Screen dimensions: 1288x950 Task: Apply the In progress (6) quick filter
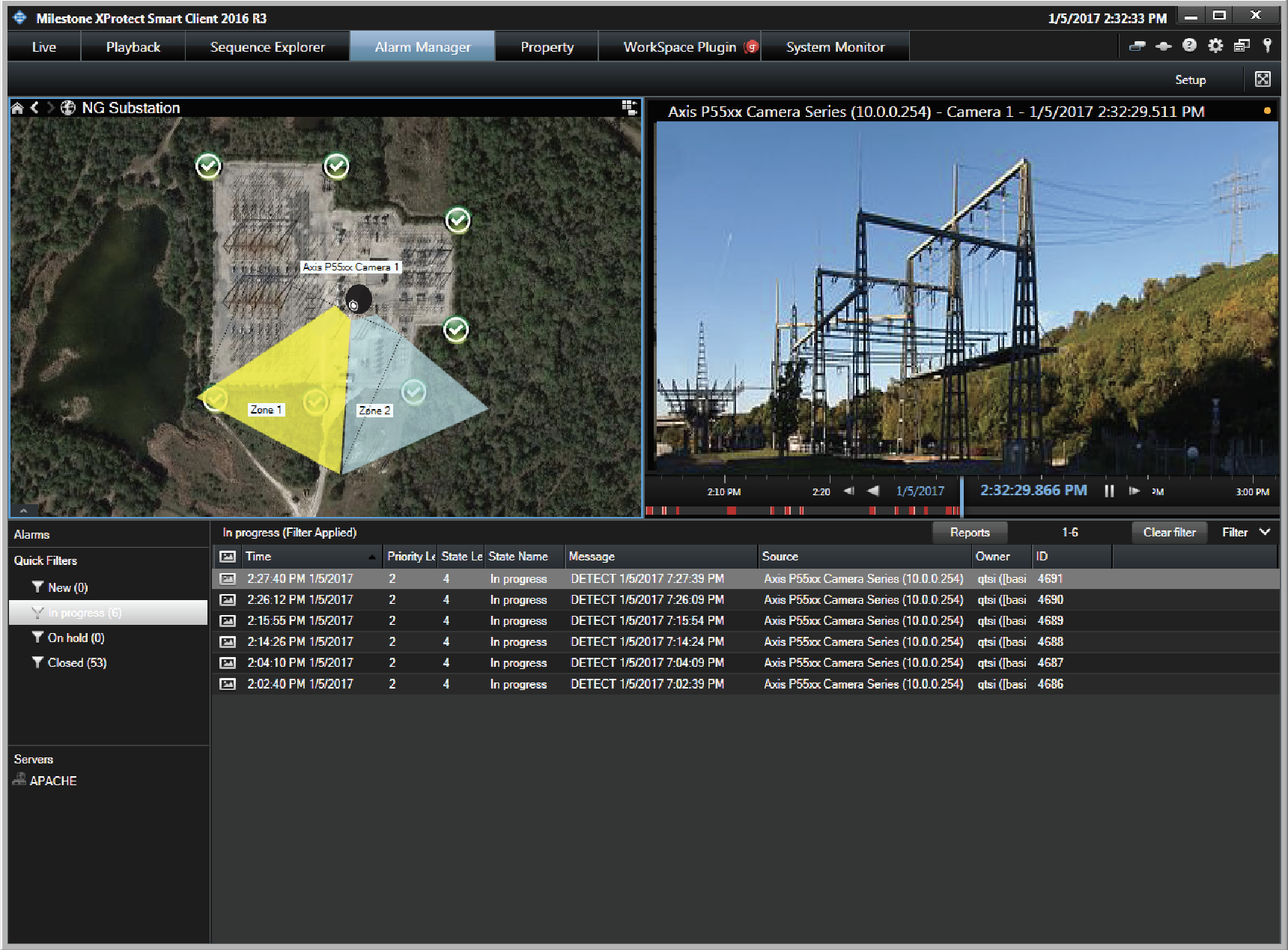(x=109, y=612)
